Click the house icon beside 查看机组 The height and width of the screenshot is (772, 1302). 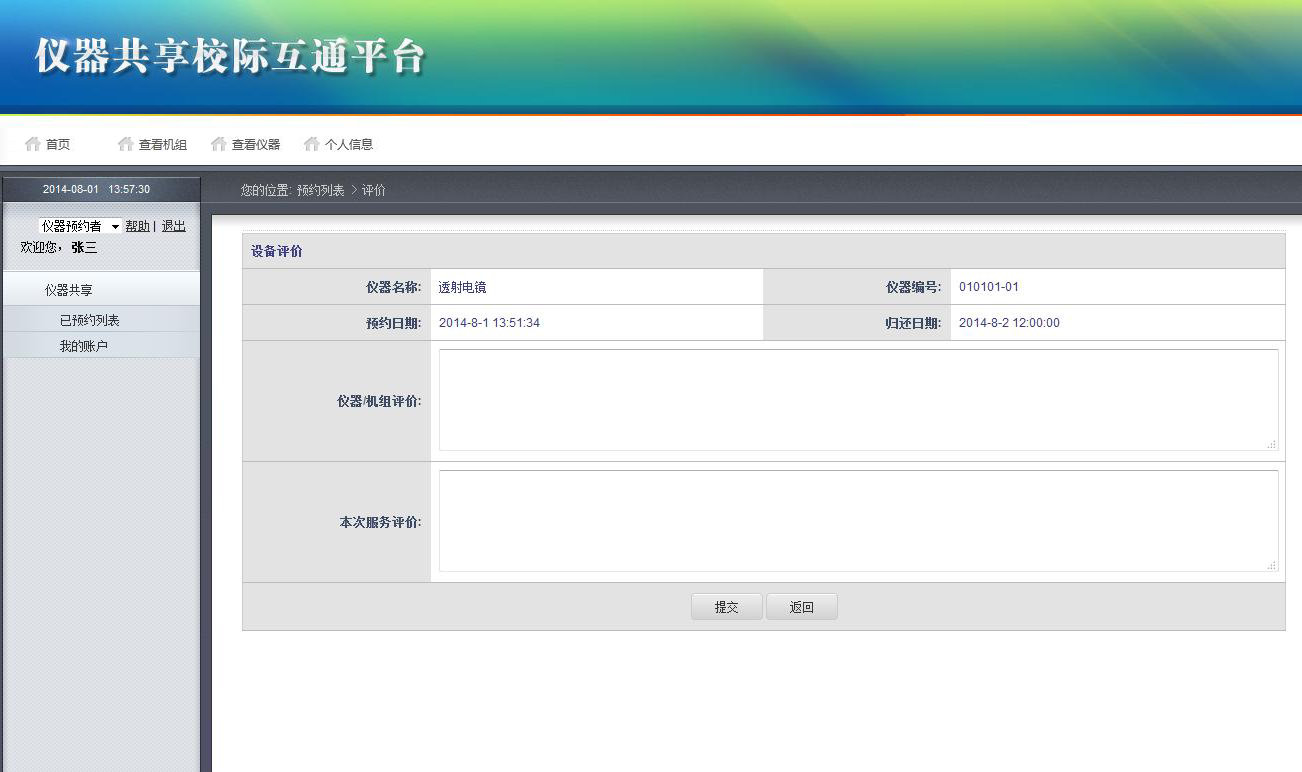click(x=126, y=144)
